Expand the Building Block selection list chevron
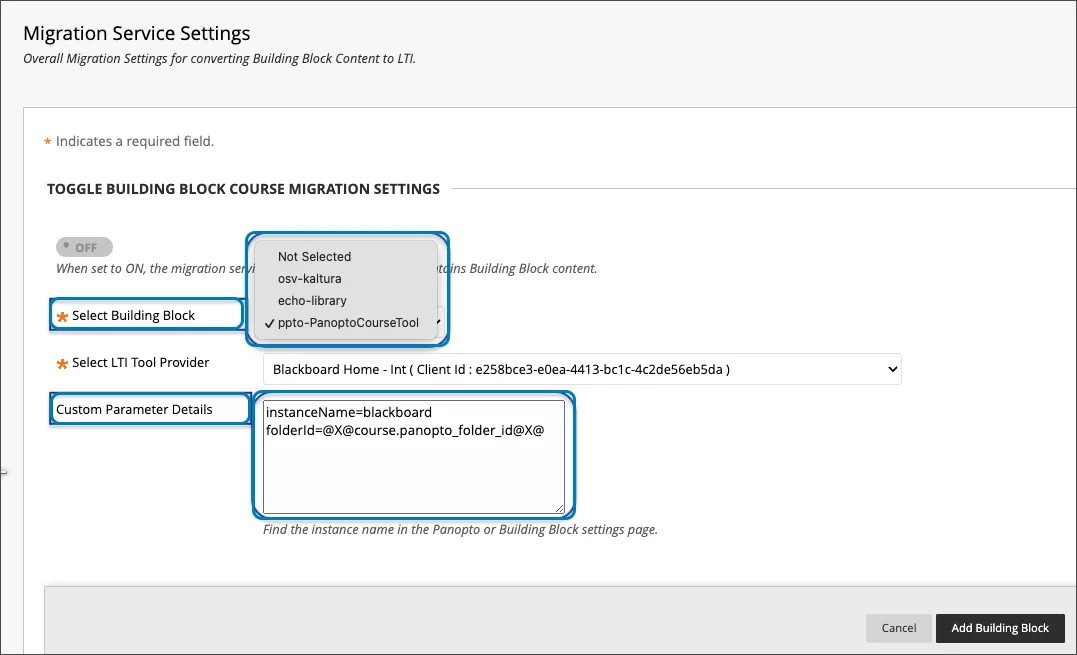This screenshot has height=655, width=1077. tap(437, 323)
